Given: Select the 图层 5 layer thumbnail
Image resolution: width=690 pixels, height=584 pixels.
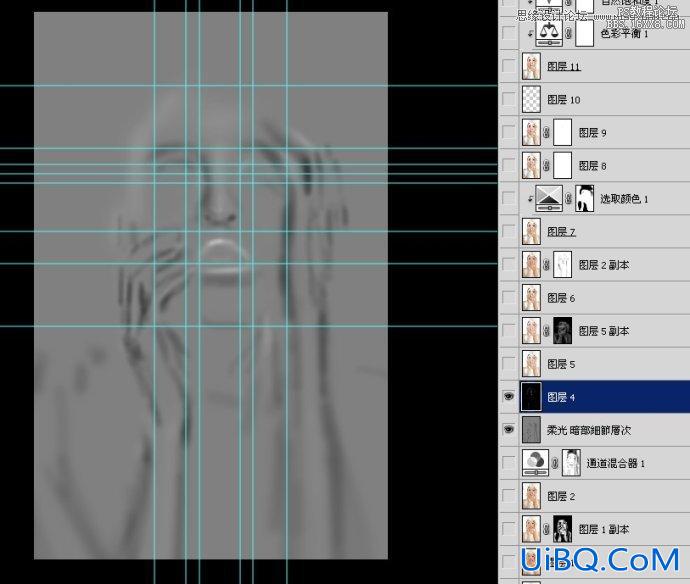Looking at the screenshot, I should (x=531, y=364).
